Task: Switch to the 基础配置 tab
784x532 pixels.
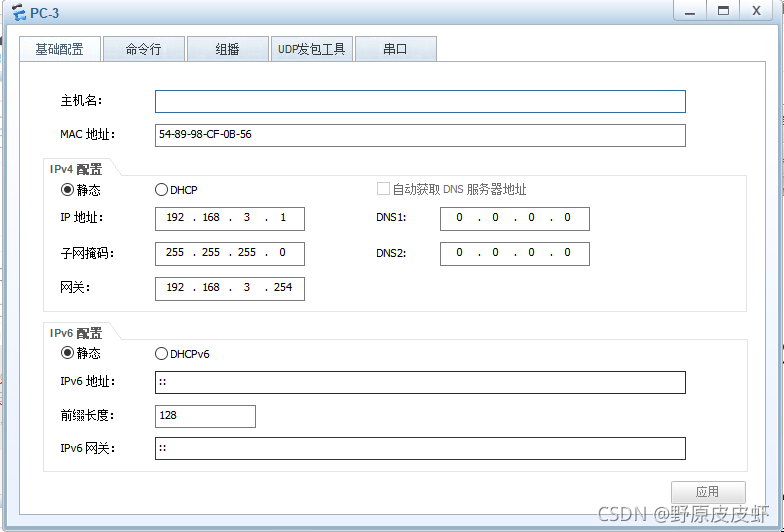Action: [60, 49]
